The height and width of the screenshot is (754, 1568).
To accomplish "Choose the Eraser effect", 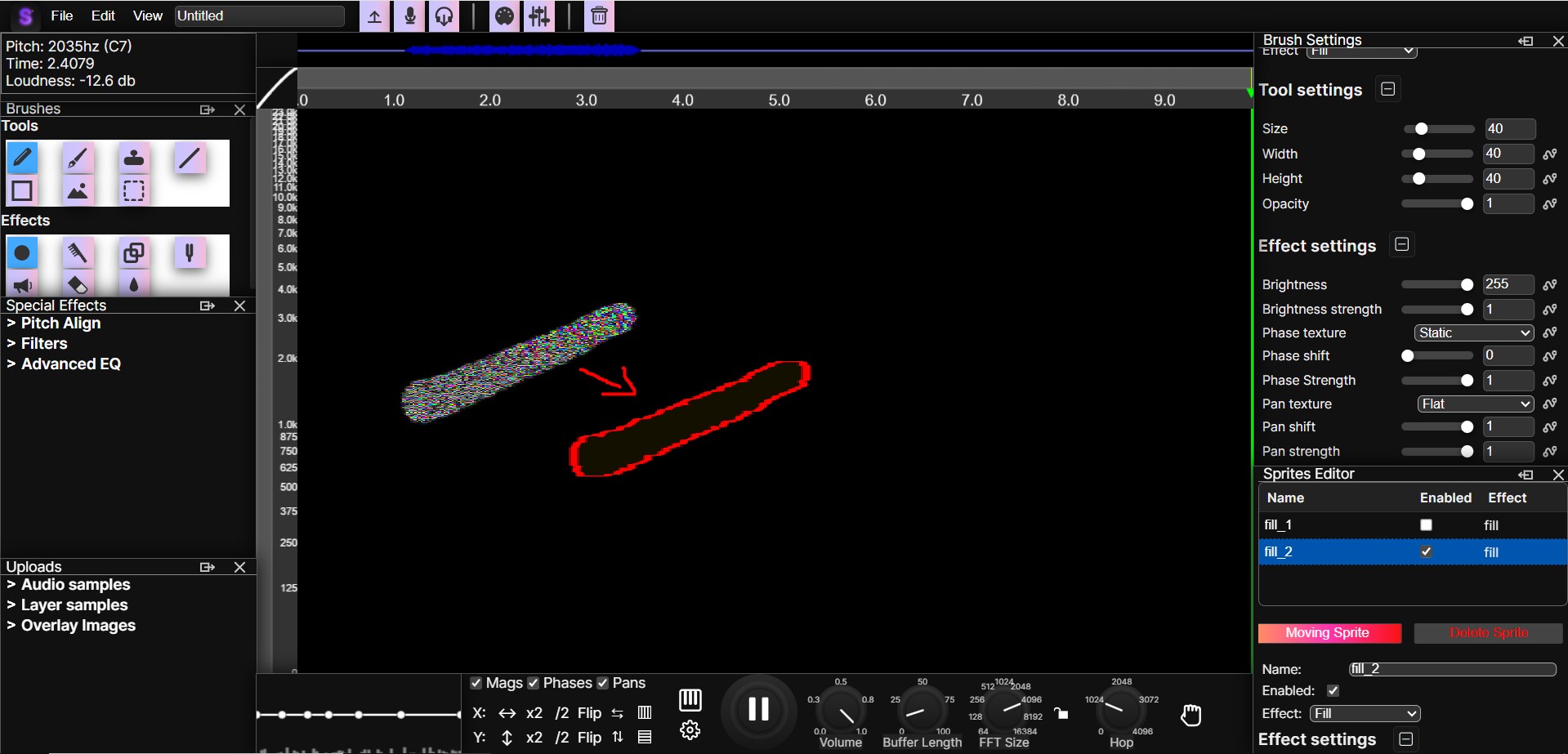I will pos(78,284).
